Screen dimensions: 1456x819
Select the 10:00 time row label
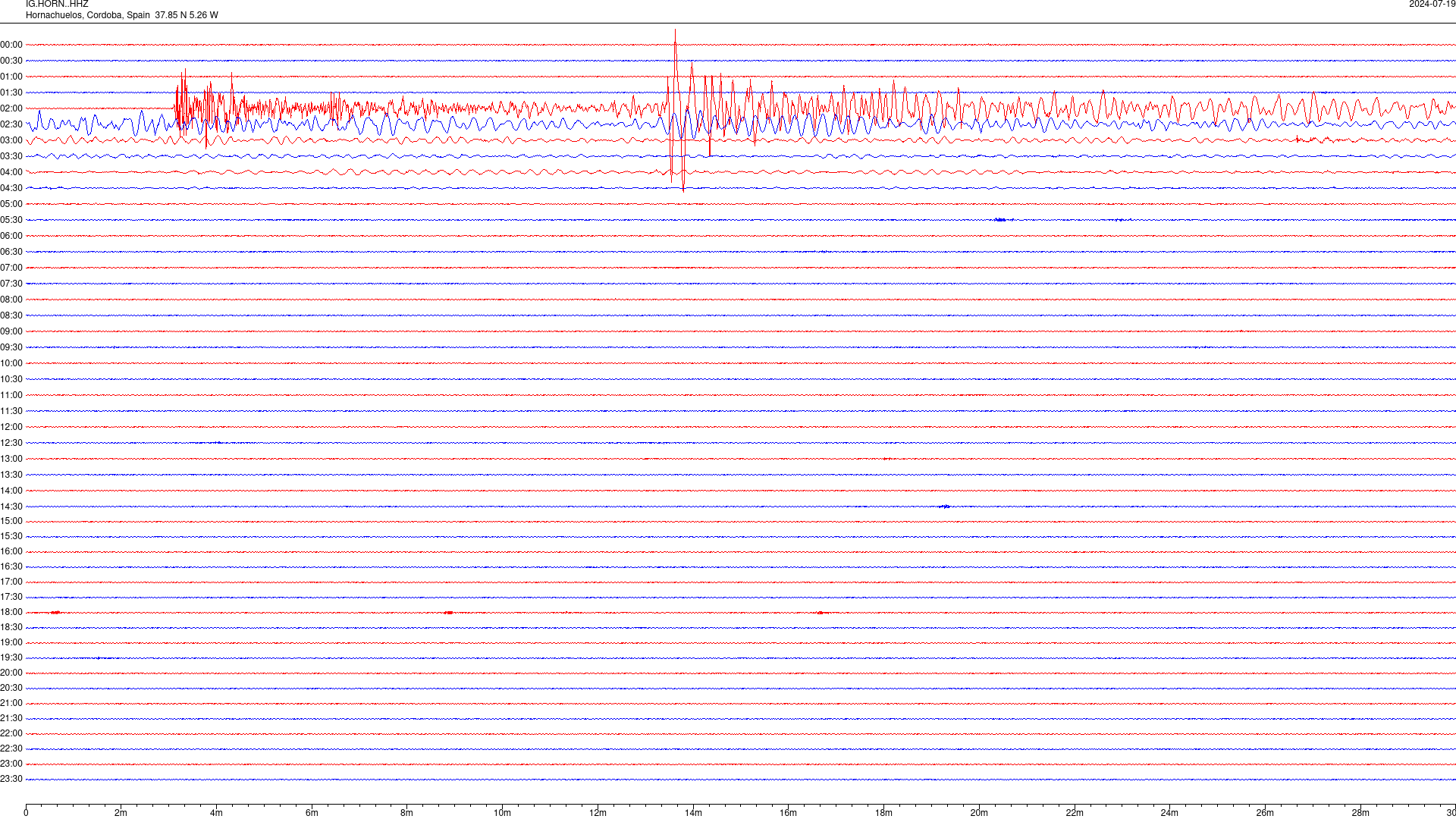11,363
